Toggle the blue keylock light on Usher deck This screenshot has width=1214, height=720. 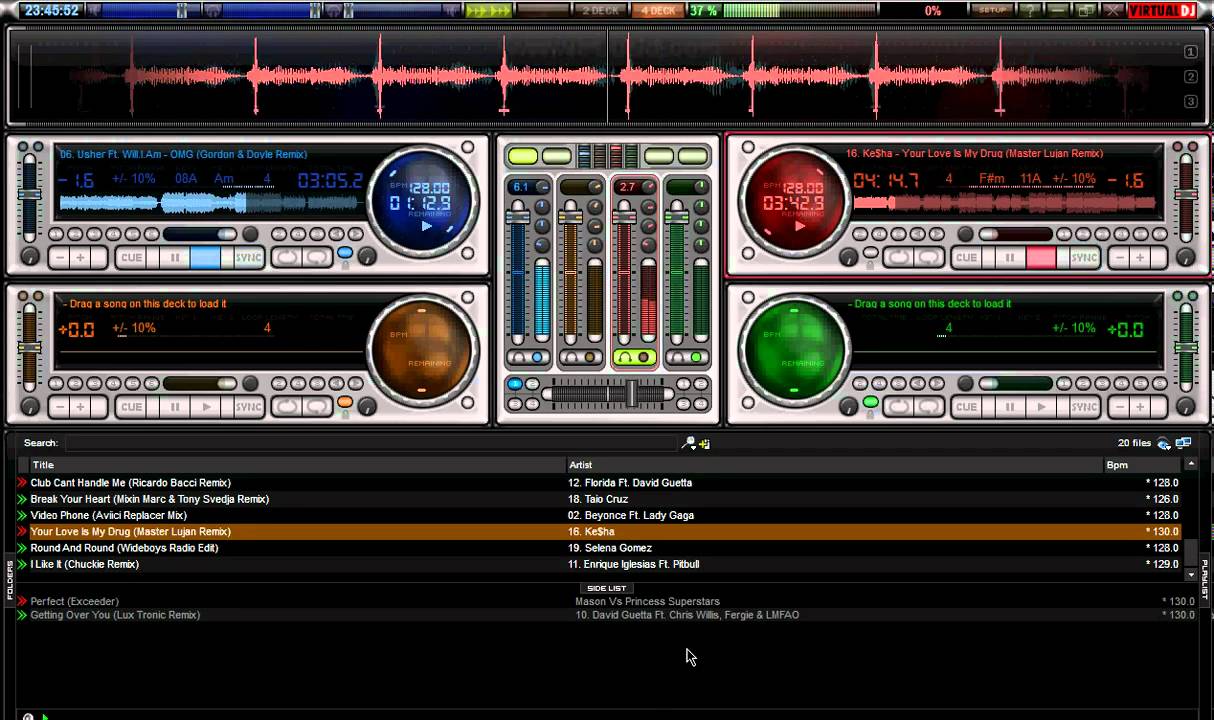tap(345, 253)
